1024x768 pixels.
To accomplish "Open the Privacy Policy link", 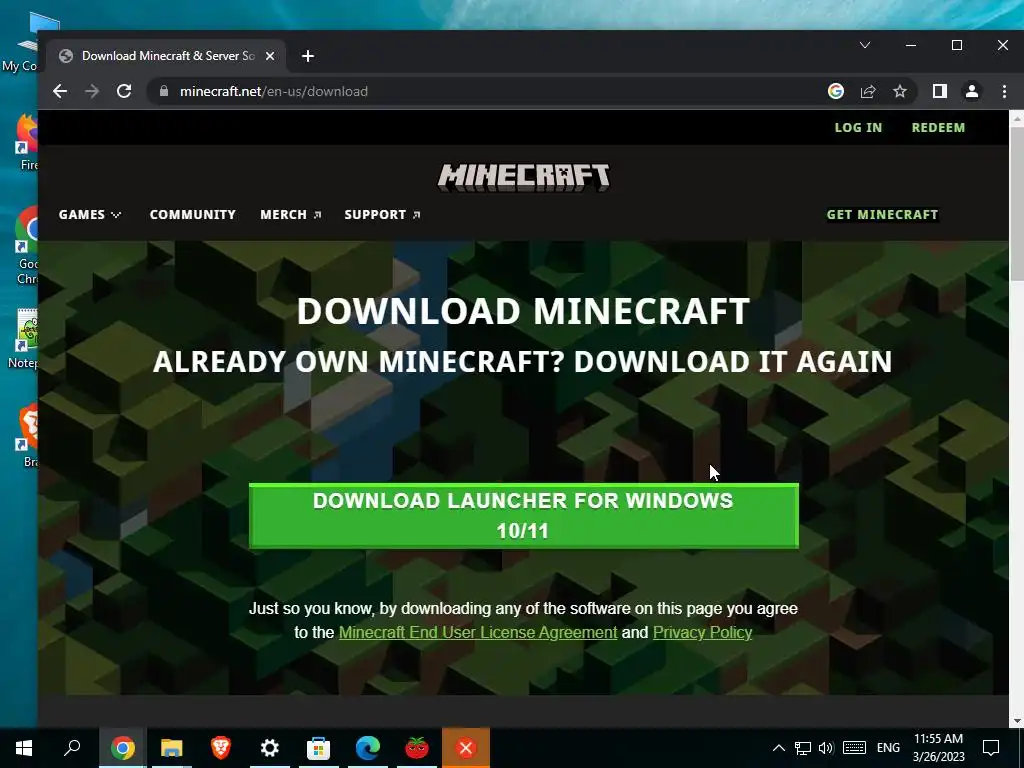I will [703, 632].
